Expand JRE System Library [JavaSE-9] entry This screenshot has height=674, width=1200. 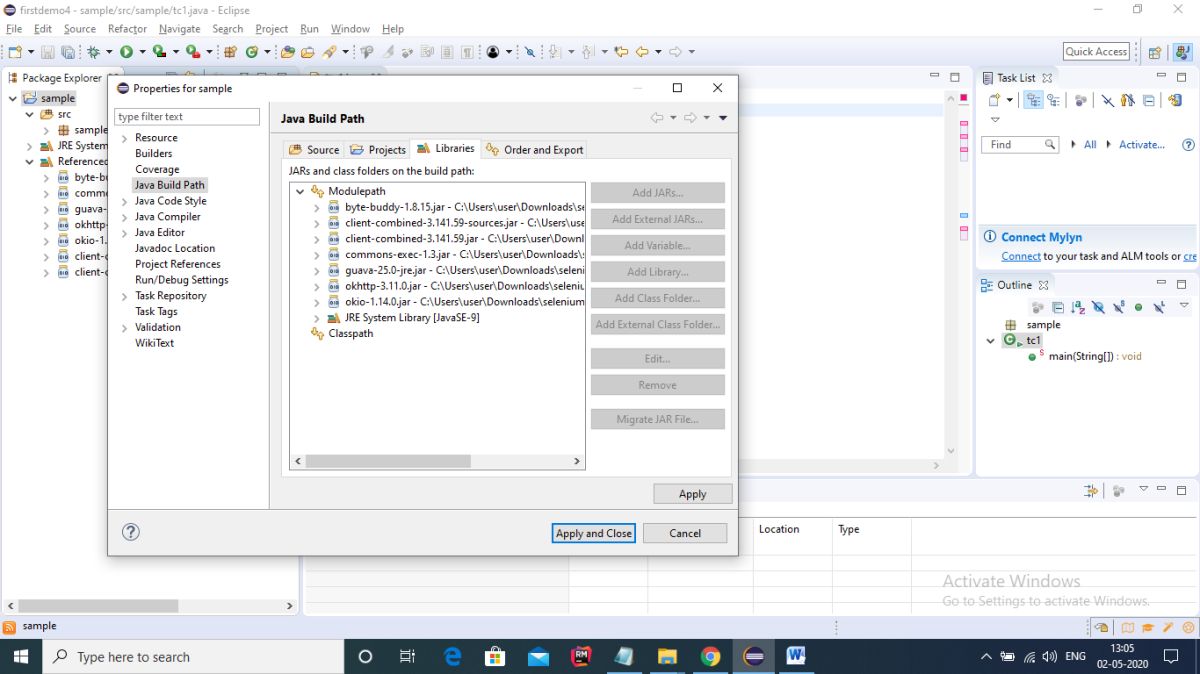[317, 318]
